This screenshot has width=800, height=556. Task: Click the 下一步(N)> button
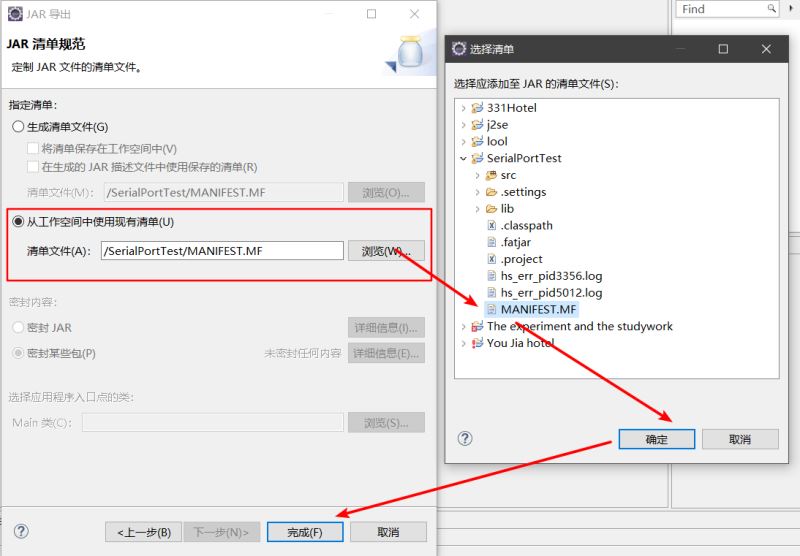pyautogui.click(x=222, y=532)
